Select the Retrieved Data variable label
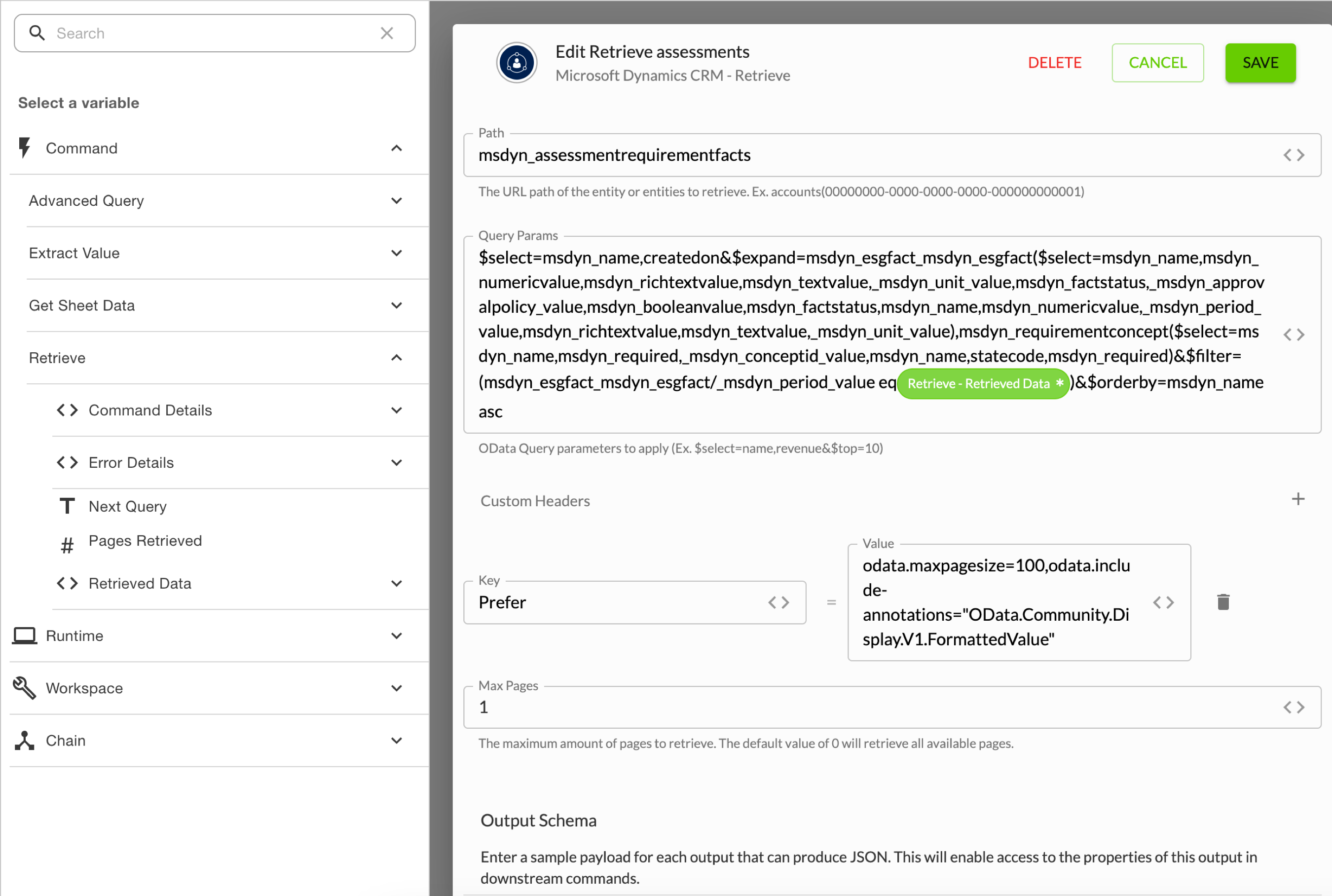The width and height of the screenshot is (1332, 896). point(140,583)
